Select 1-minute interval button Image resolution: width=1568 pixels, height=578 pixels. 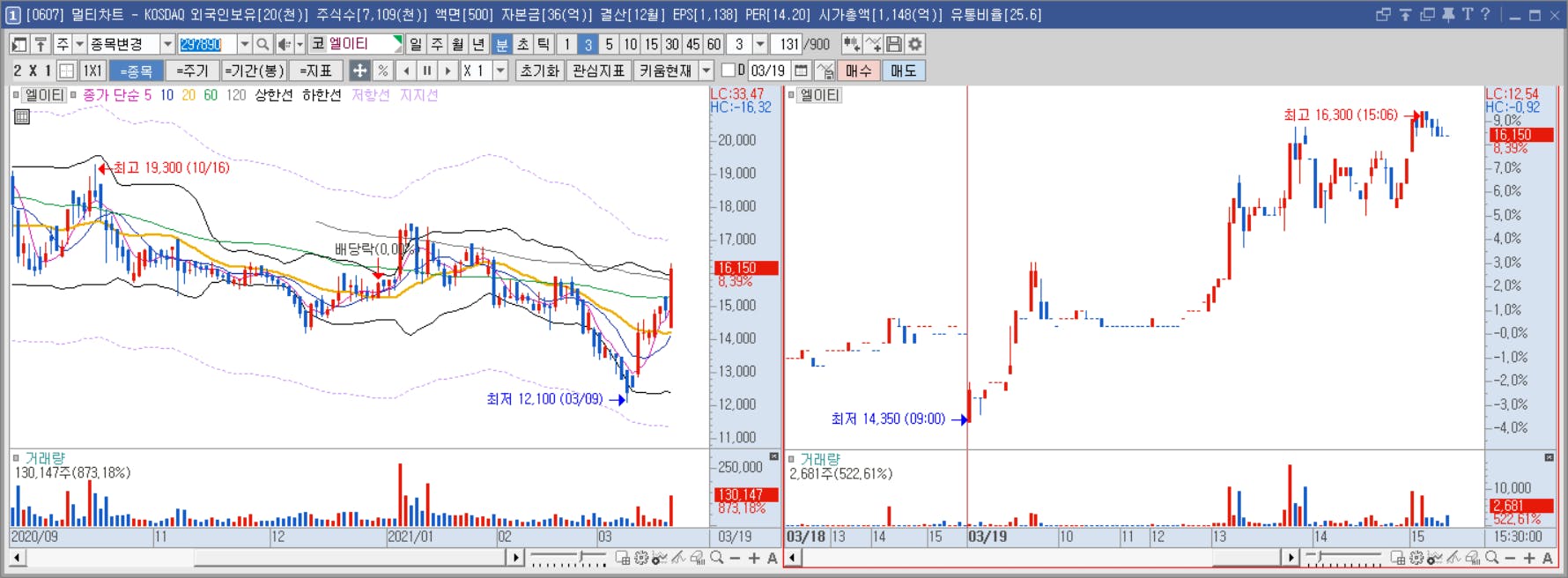click(x=567, y=44)
